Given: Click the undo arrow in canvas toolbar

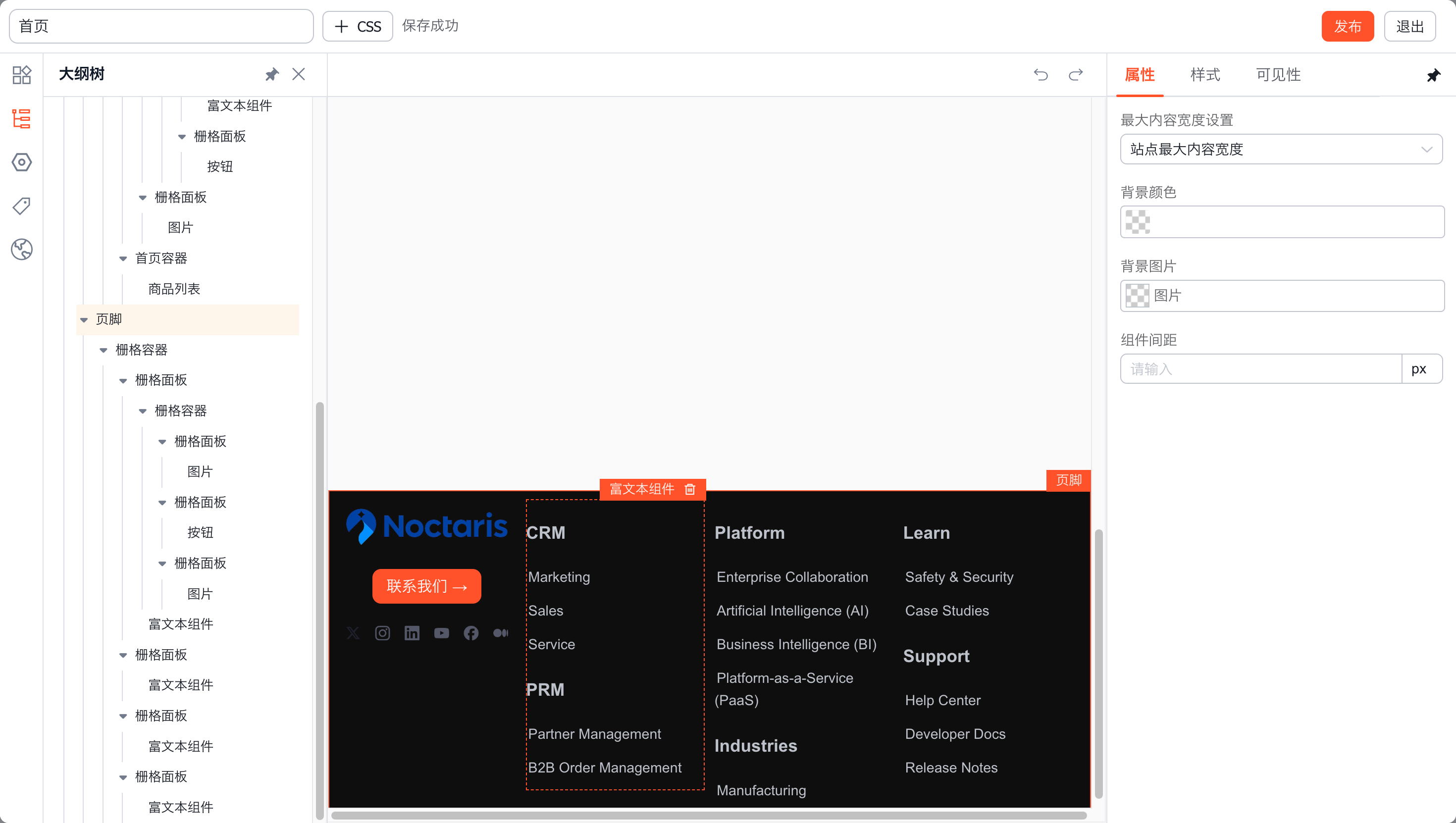Looking at the screenshot, I should point(1040,75).
